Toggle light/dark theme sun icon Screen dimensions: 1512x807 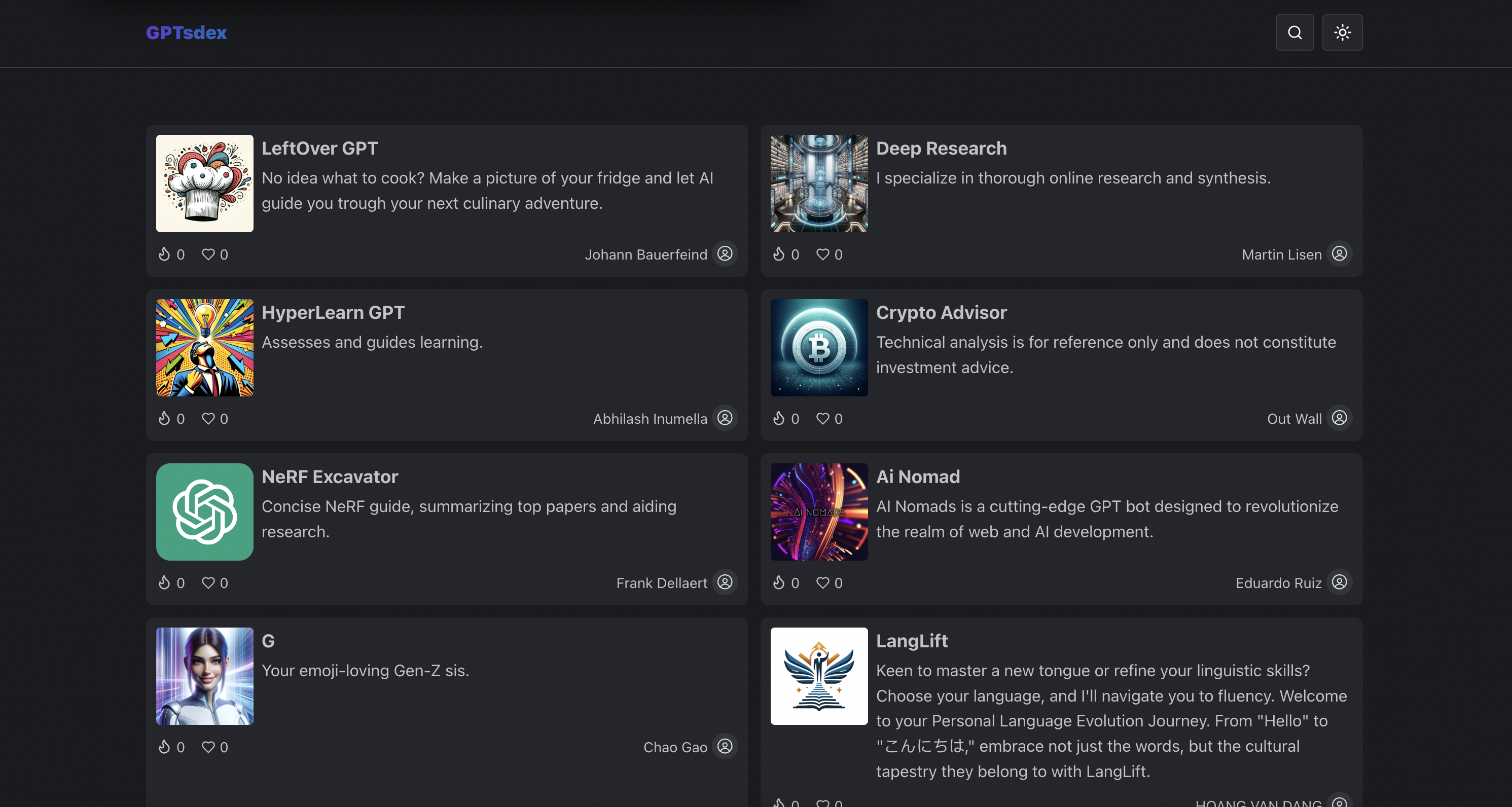[x=1342, y=32]
